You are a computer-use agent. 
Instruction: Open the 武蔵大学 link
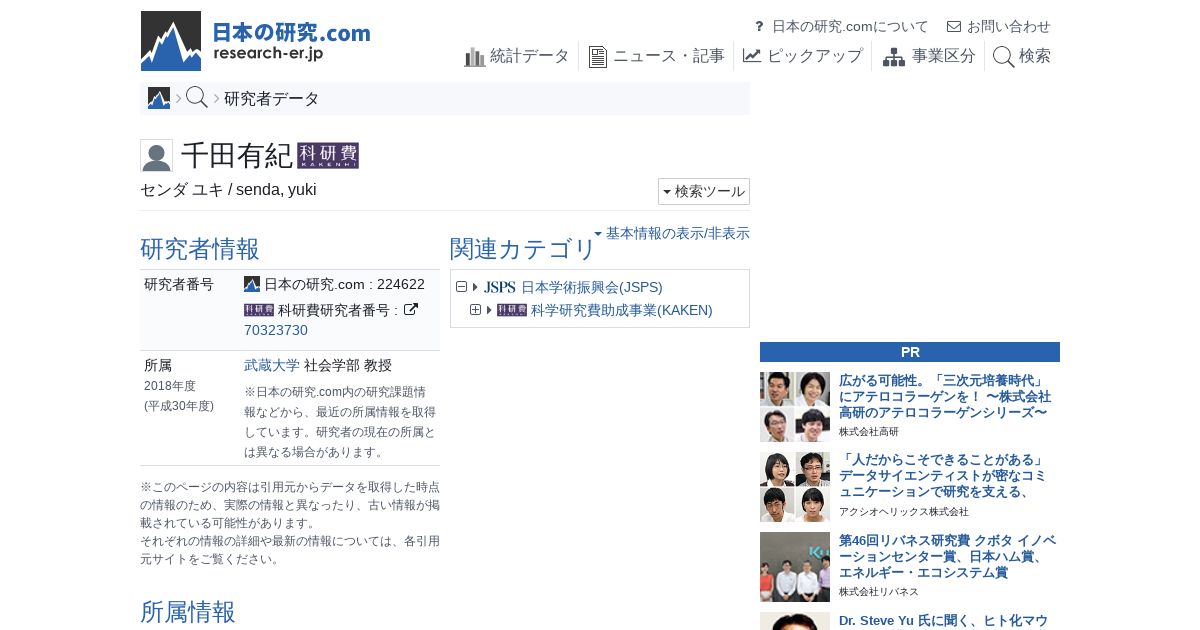click(x=272, y=365)
